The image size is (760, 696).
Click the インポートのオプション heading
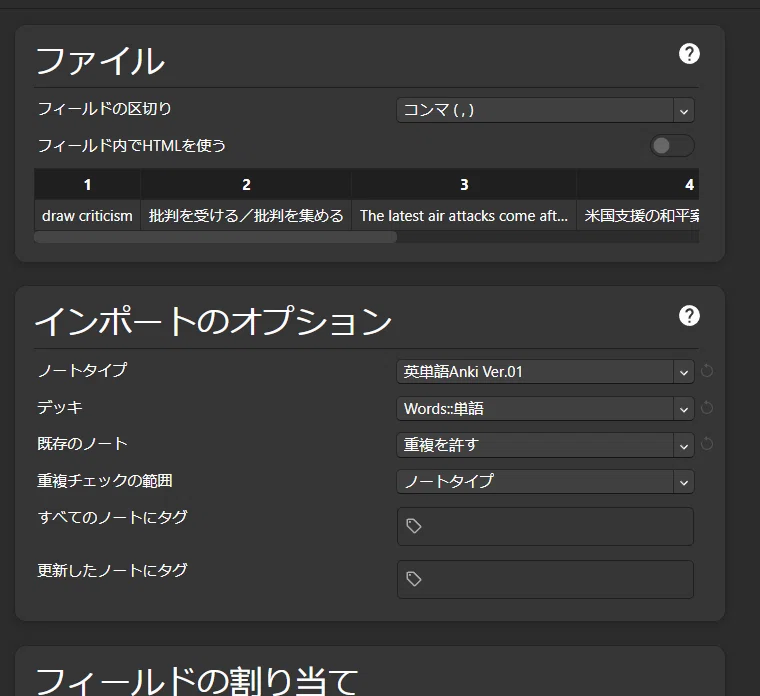click(213, 321)
